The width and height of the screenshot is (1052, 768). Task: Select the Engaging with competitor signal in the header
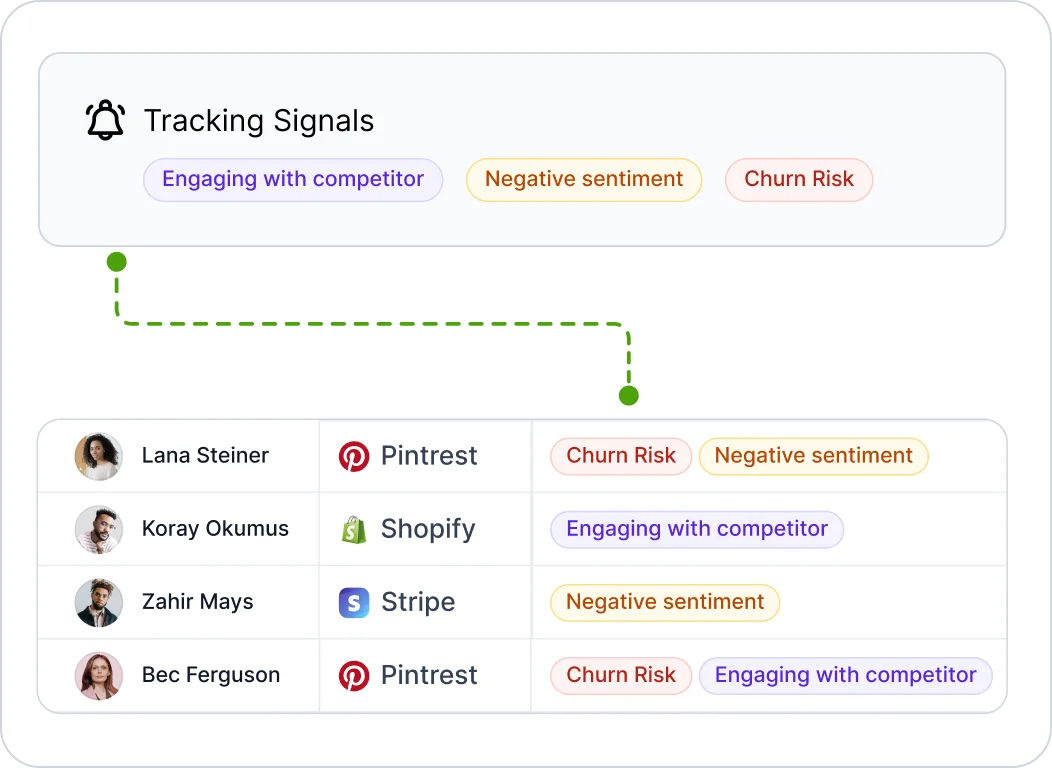pos(293,180)
